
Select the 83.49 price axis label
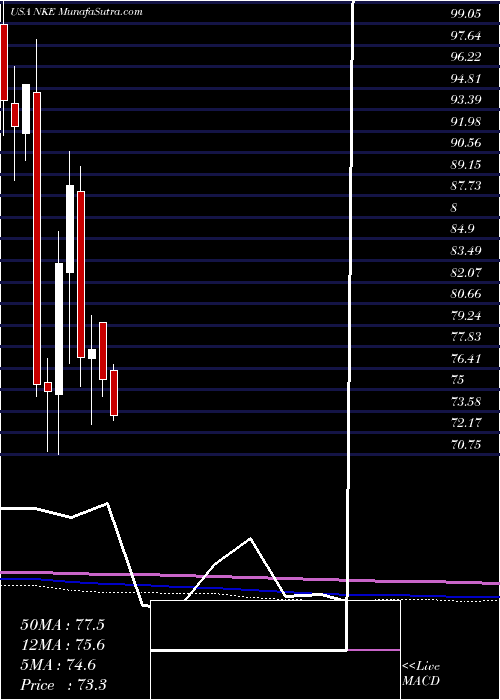point(466,250)
